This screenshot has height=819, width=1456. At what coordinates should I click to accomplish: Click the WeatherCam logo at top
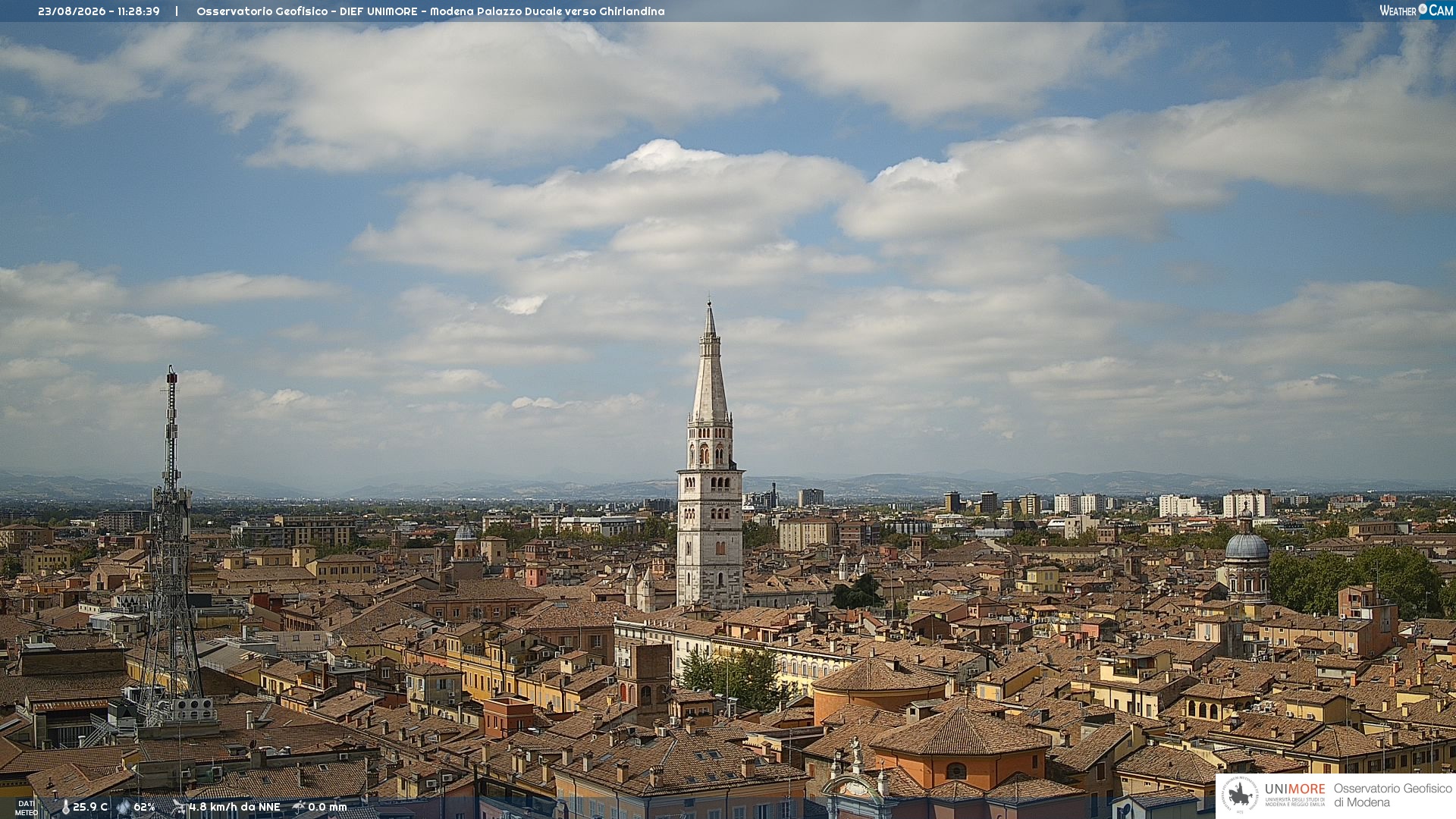coord(1416,11)
